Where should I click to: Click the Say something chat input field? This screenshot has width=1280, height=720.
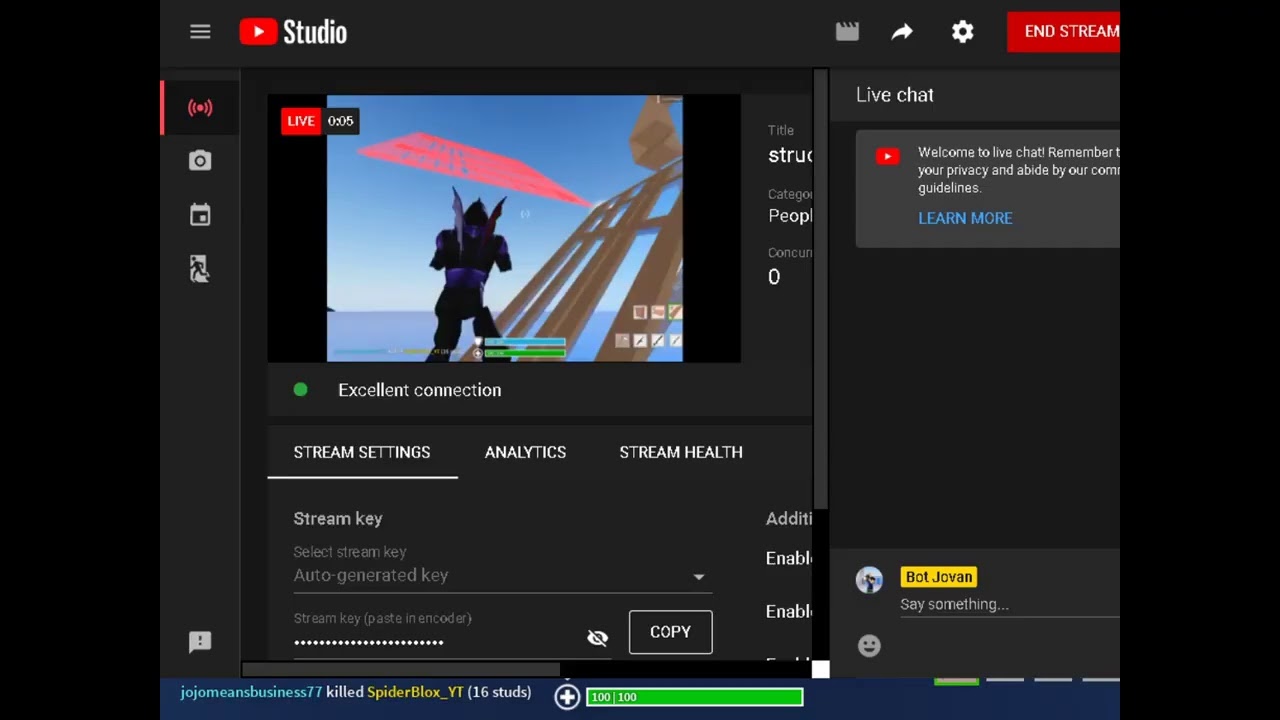click(1010, 605)
